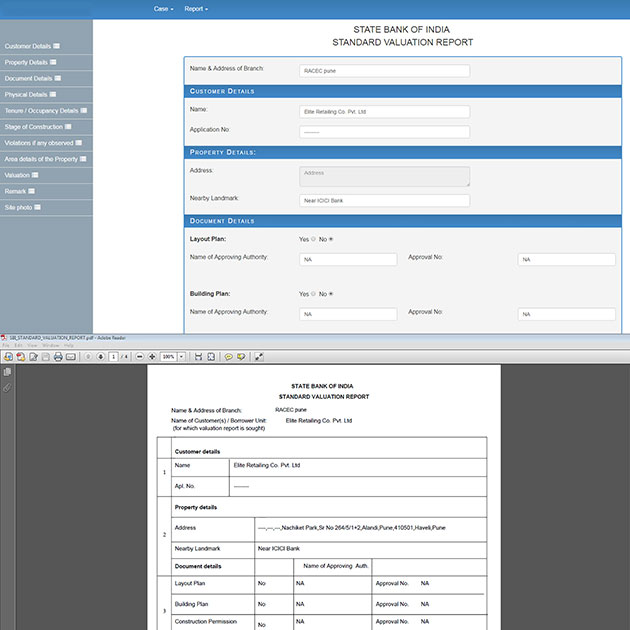Click 'Construction Permission' row label in PDF

(206, 622)
